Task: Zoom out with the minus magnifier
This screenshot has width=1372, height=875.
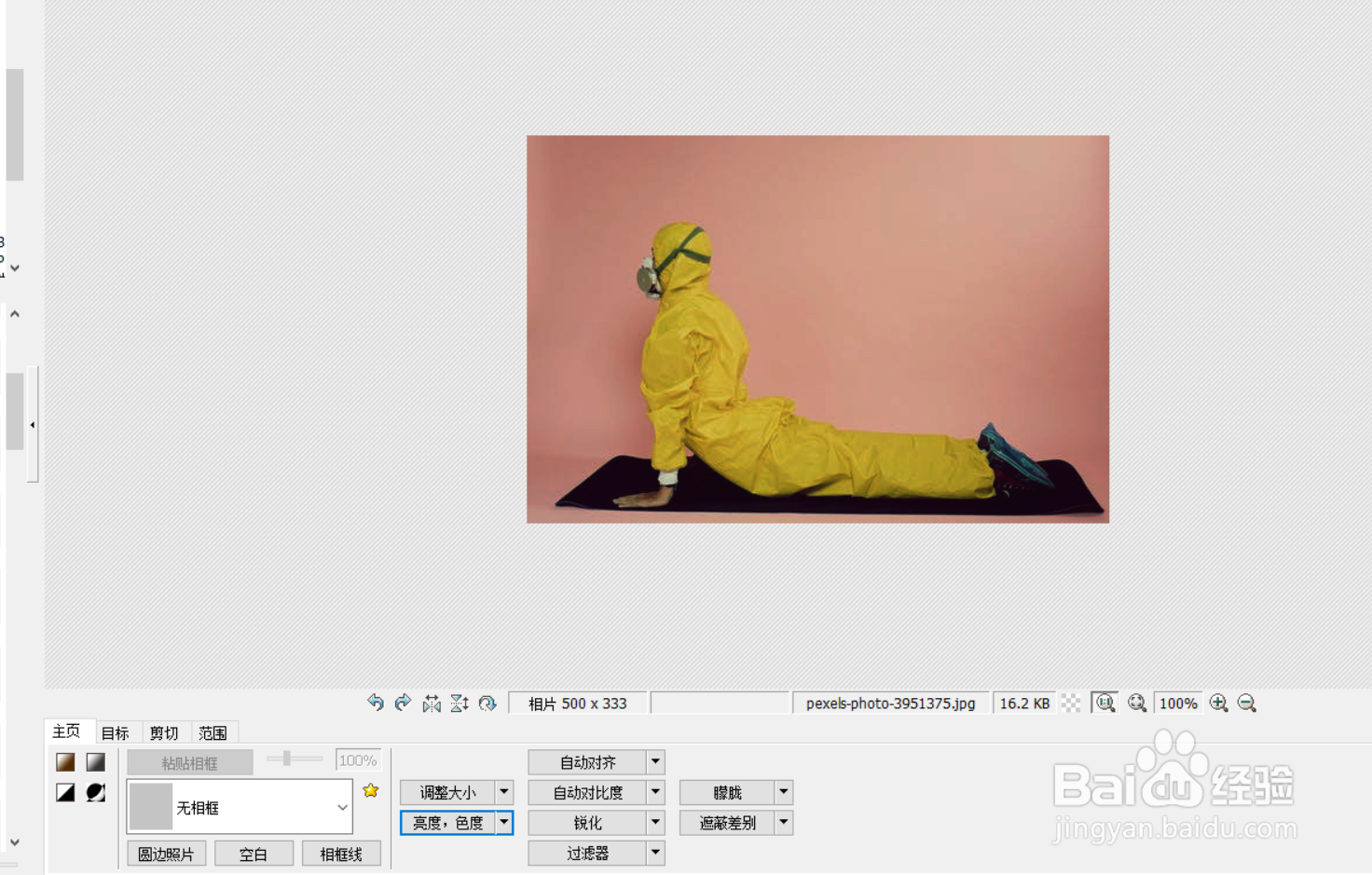Action: 1247,704
